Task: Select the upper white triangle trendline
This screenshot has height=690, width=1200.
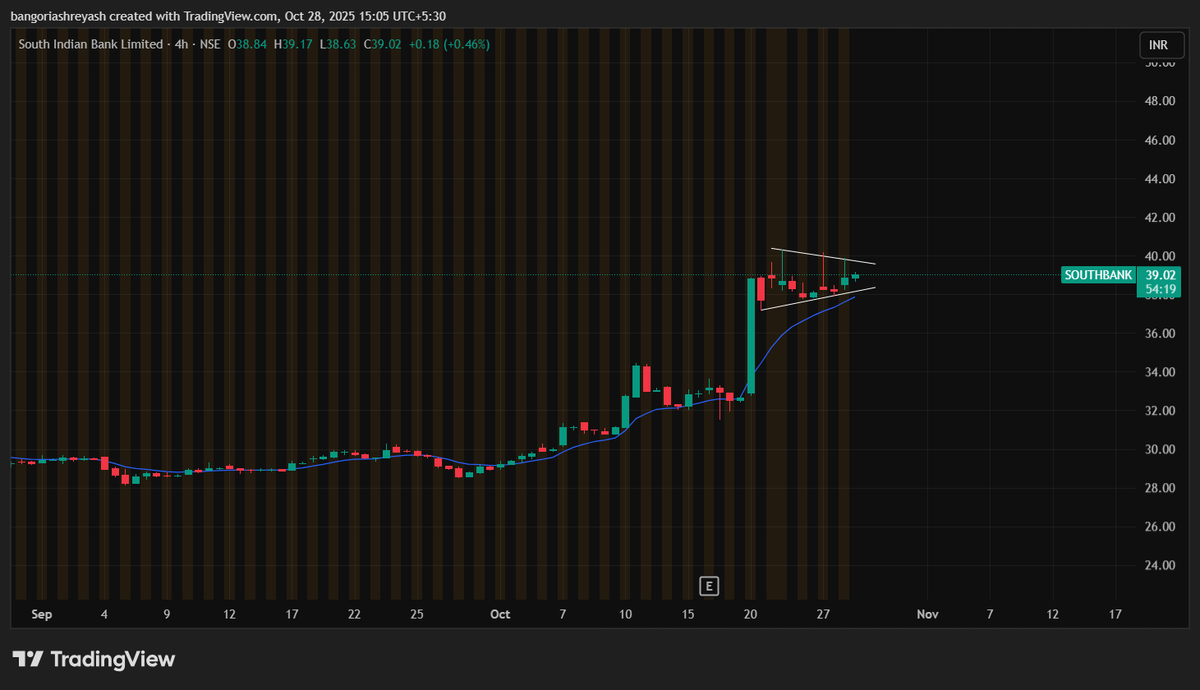Action: [x=823, y=256]
